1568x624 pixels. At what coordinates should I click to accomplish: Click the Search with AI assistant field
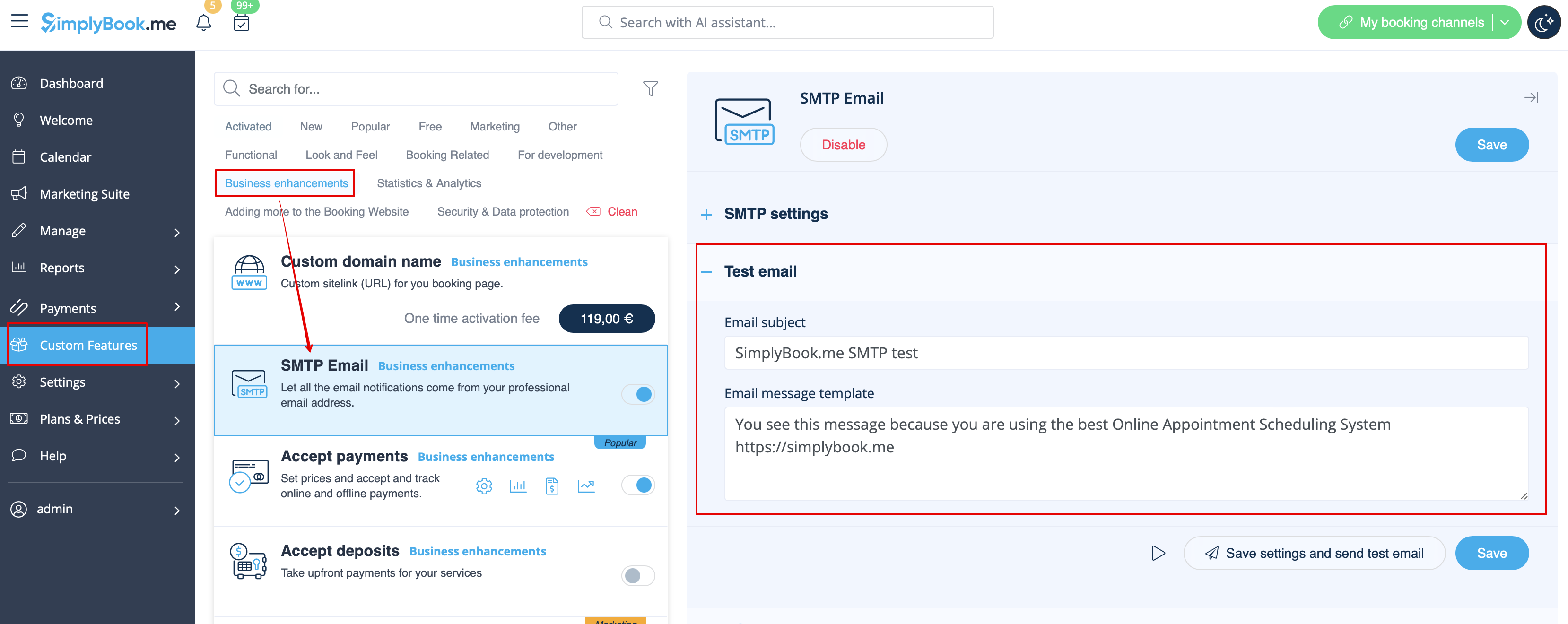[787, 23]
